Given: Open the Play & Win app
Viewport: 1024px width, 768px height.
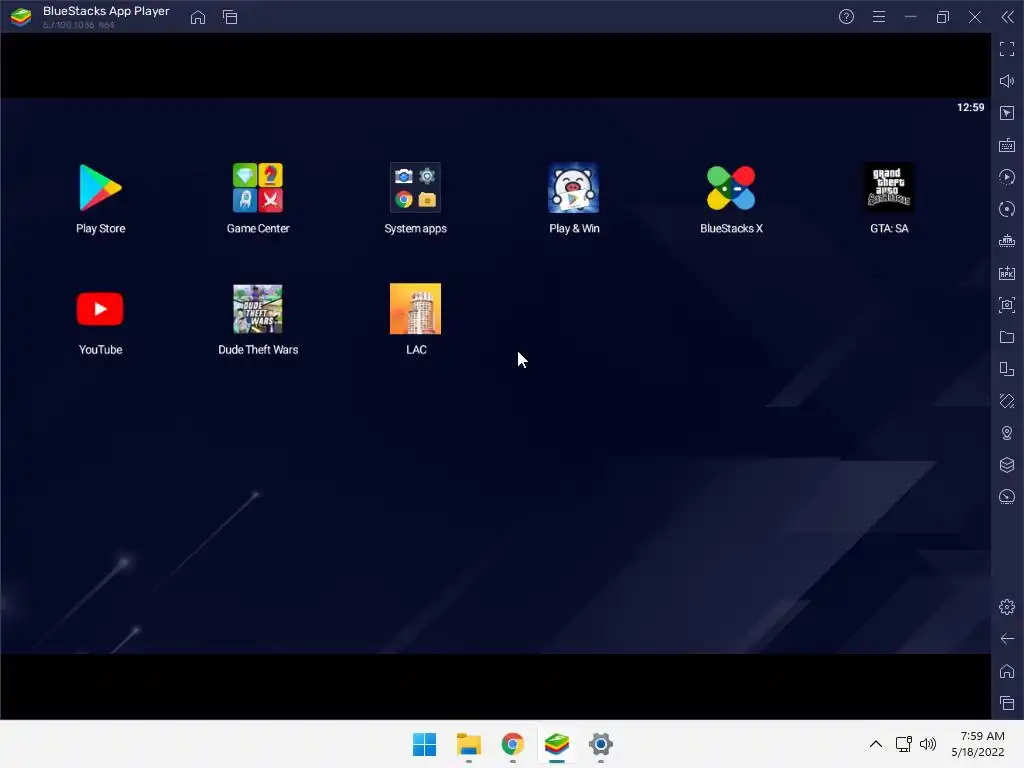Looking at the screenshot, I should coord(573,188).
